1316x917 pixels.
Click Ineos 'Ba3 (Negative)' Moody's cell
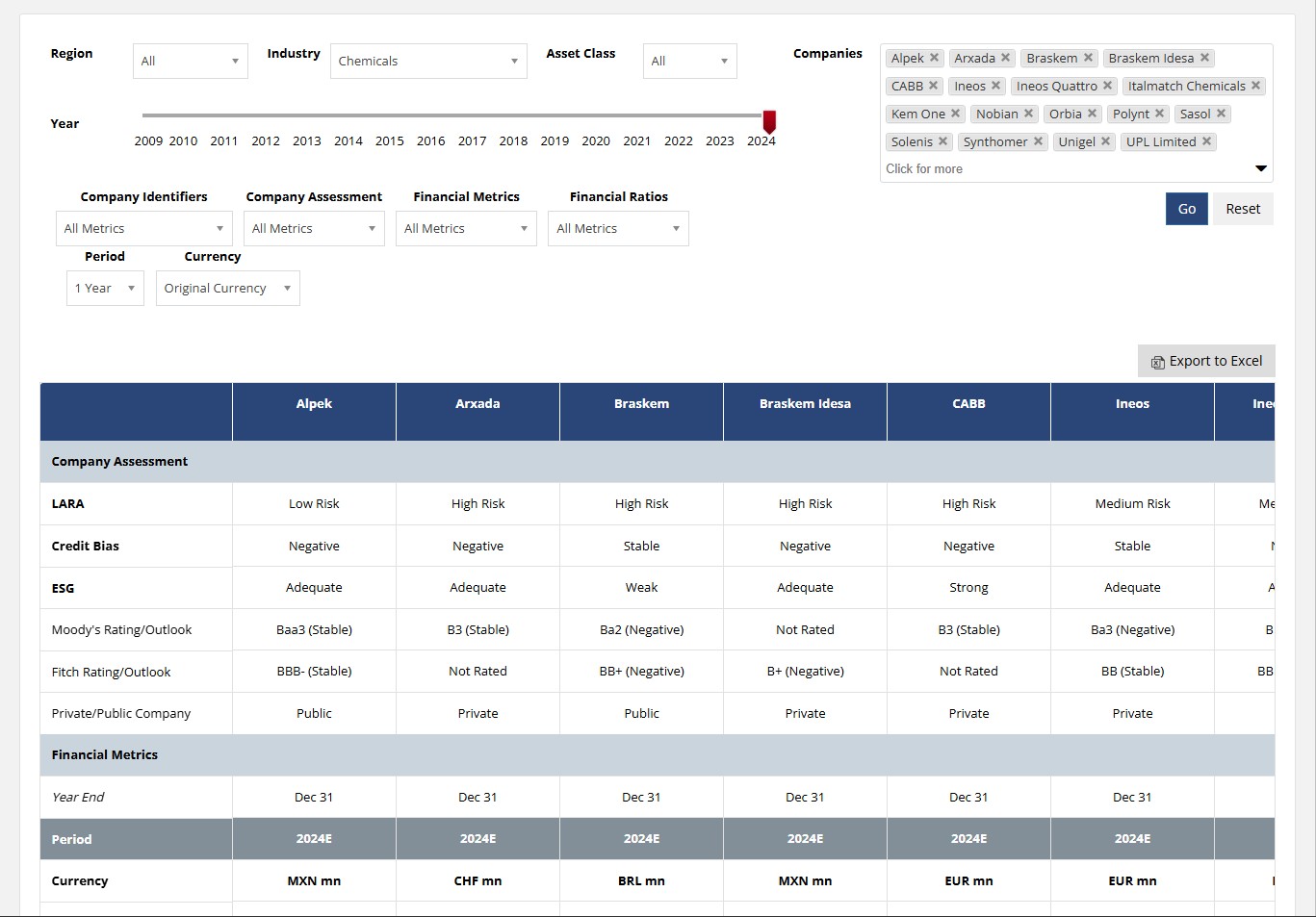1132,629
